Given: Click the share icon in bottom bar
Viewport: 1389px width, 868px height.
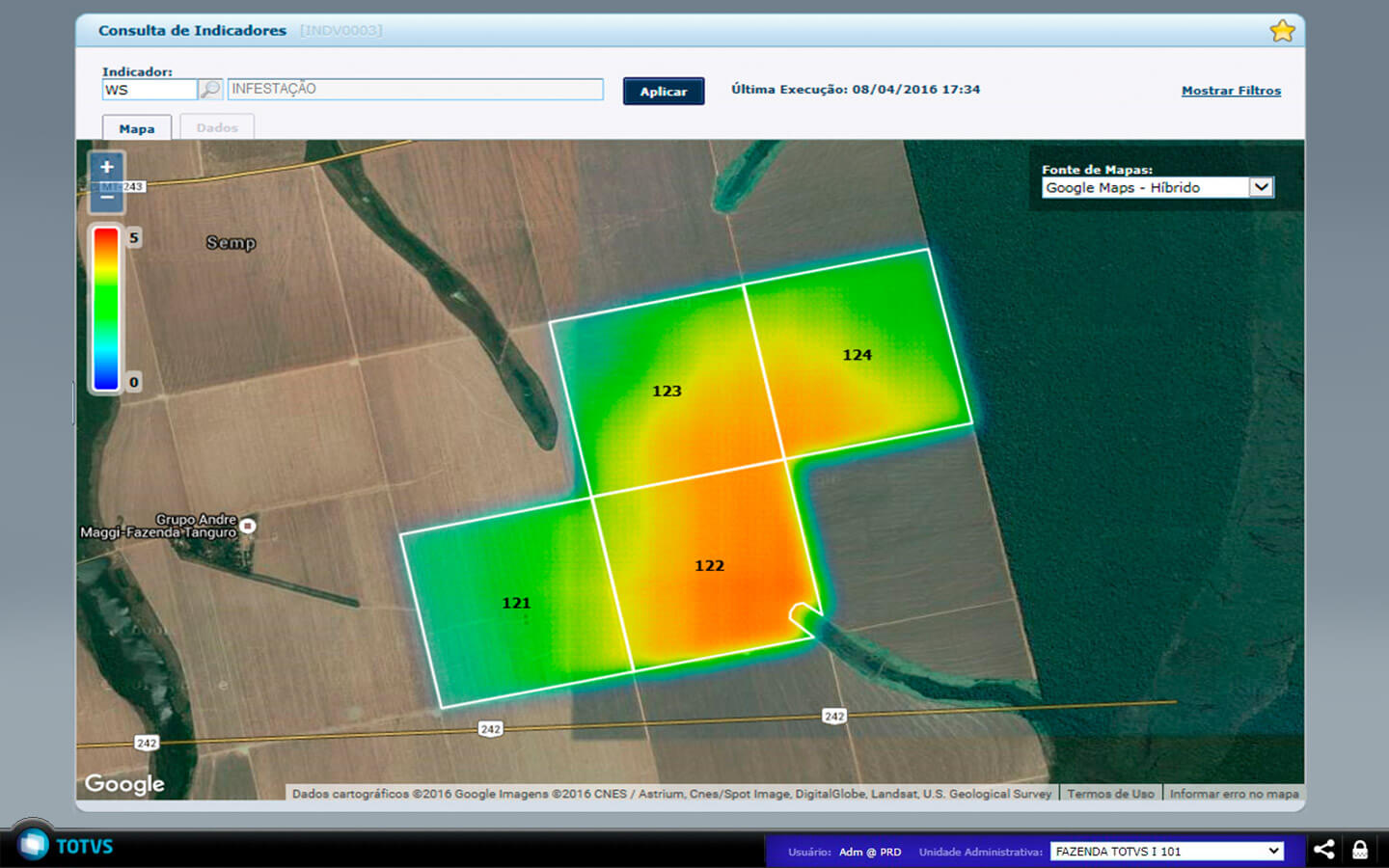Looking at the screenshot, I should [1324, 850].
